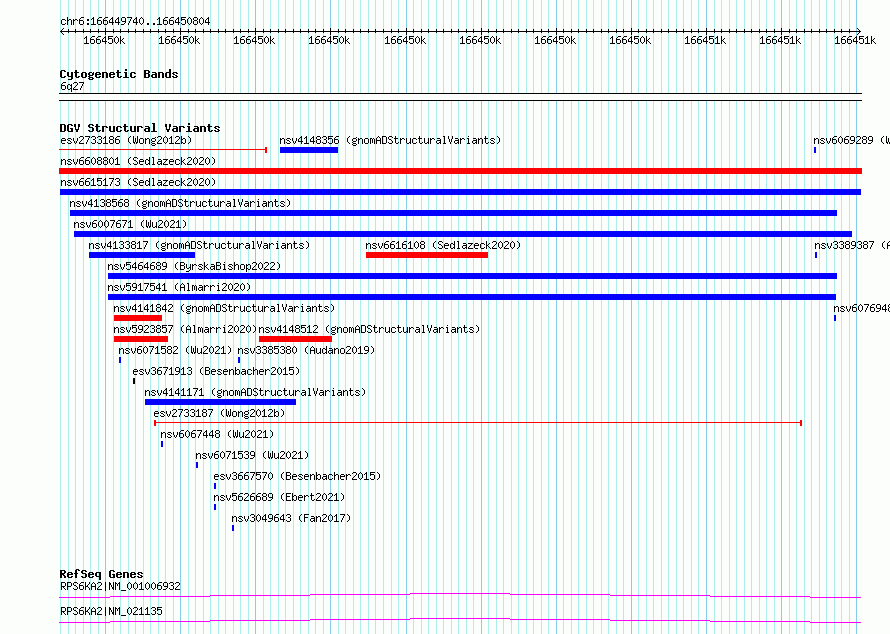Viewport: 890px width, 634px height.
Task: Click the nsv5464689 (ByrskaBishop2022) label
Action: 194,266
